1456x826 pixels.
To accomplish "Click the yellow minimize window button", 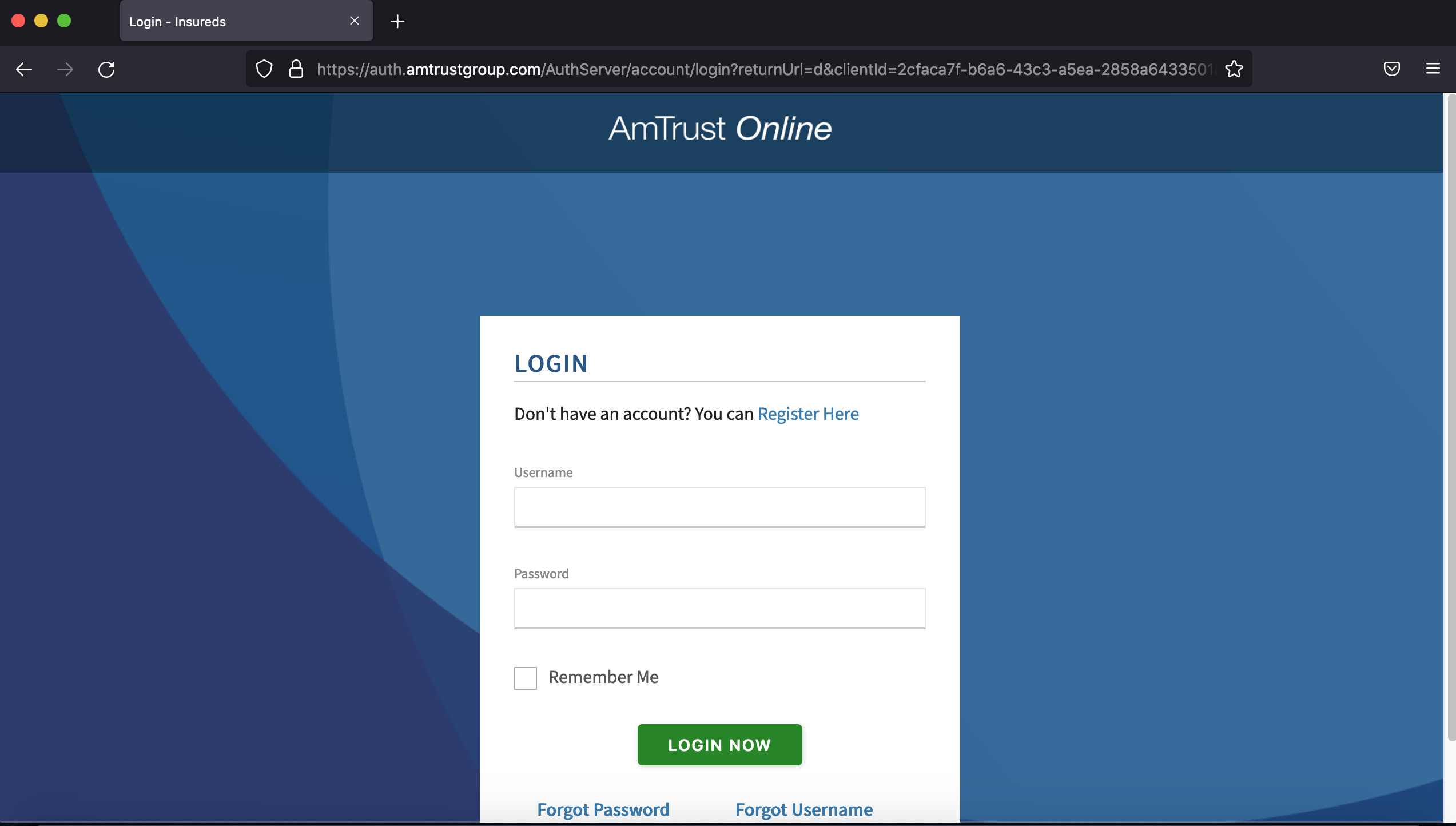I will [41, 21].
